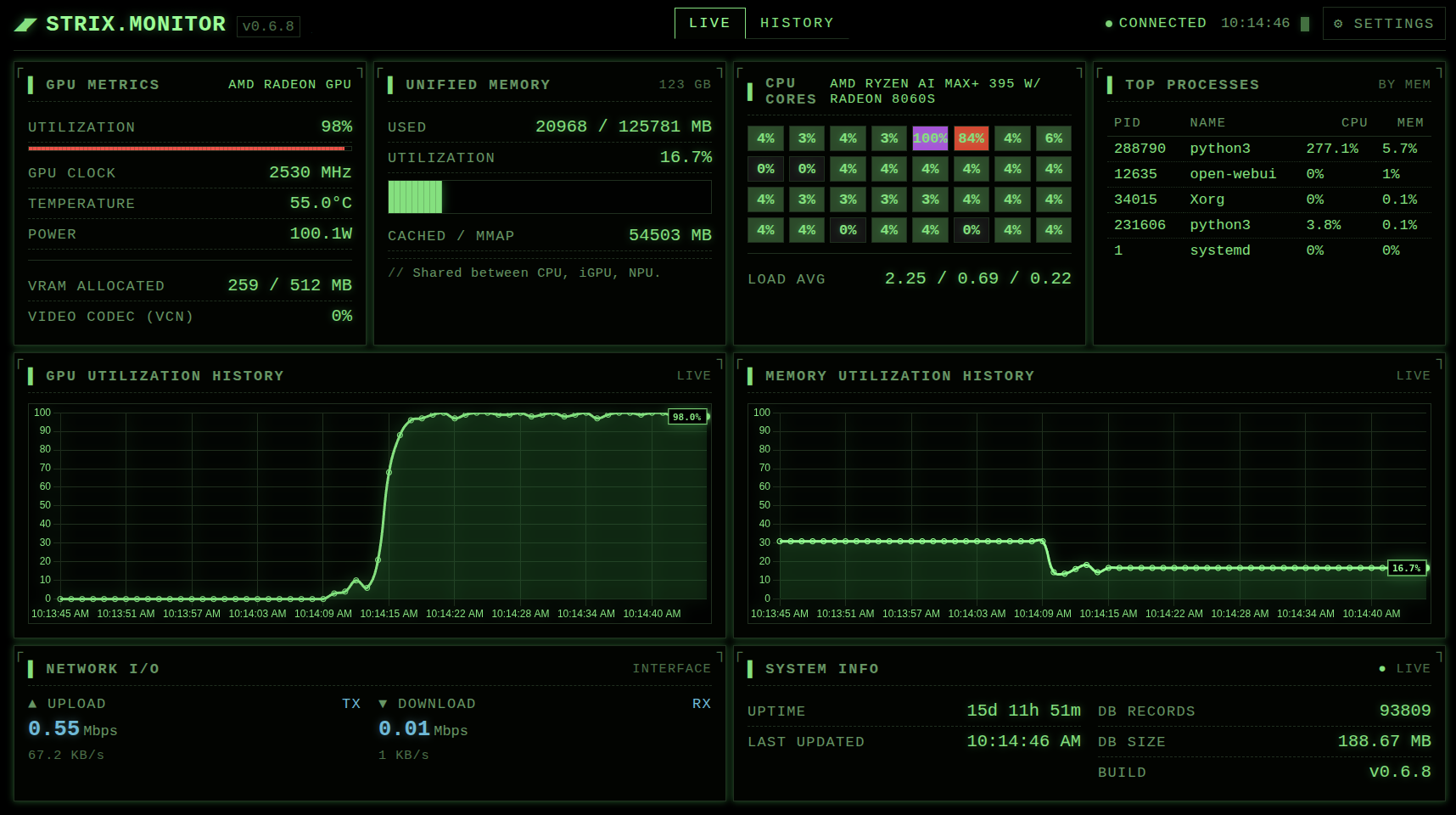Select process row 231606 python3
This screenshot has width=1456, height=815.
pyautogui.click(x=1269, y=225)
